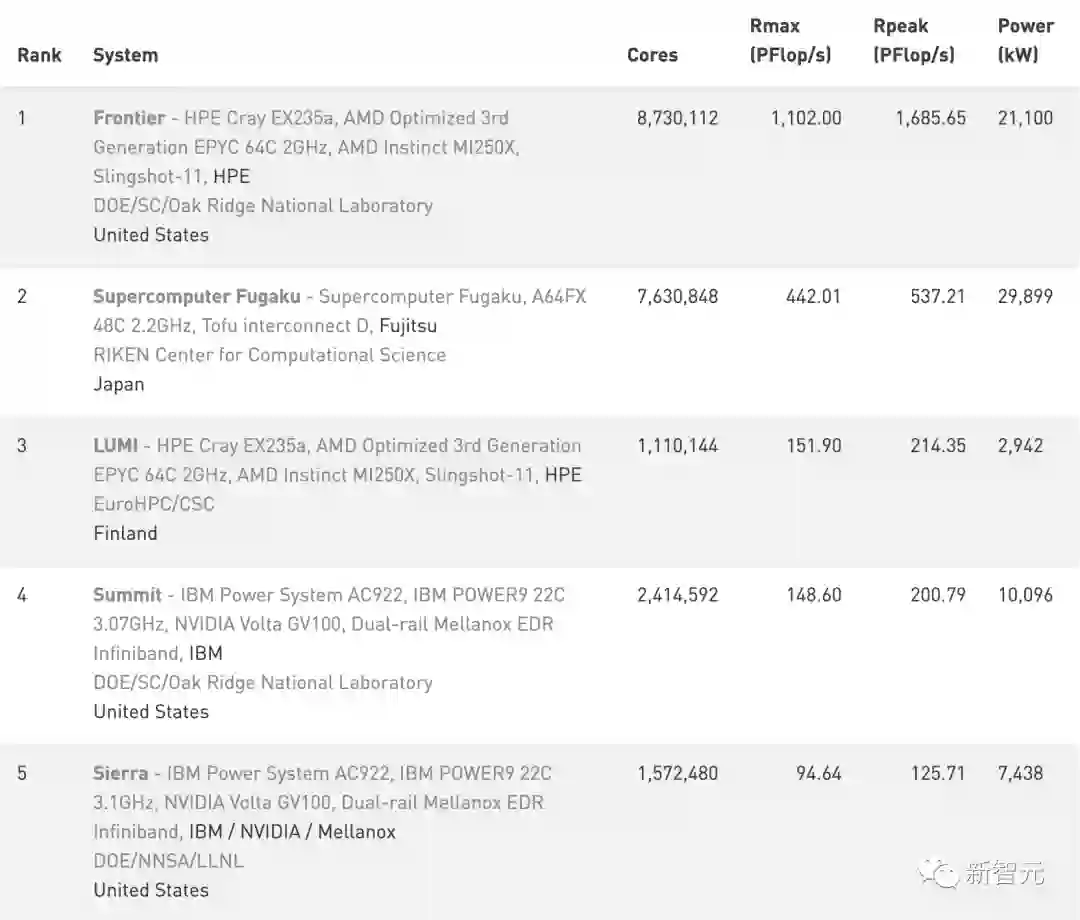The height and width of the screenshot is (920, 1080).
Task: Click the 新智元 watermark text
Action: click(x=1005, y=873)
